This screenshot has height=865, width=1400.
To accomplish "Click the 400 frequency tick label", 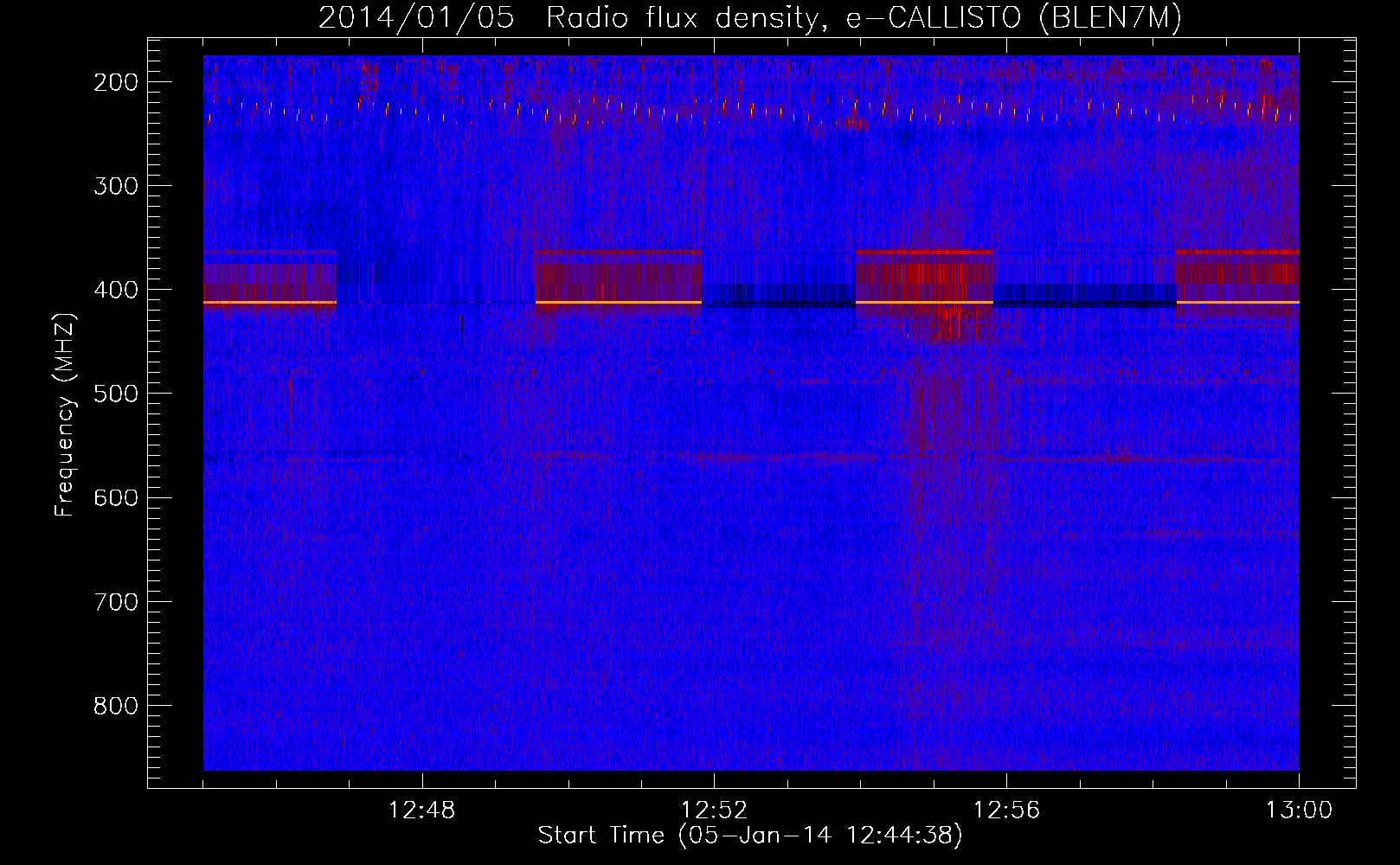I will click(x=115, y=290).
